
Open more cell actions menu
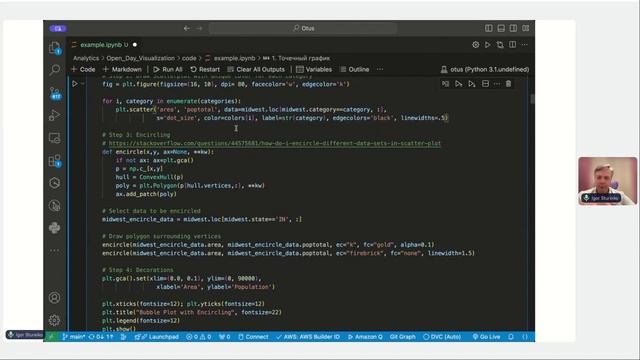[497, 84]
